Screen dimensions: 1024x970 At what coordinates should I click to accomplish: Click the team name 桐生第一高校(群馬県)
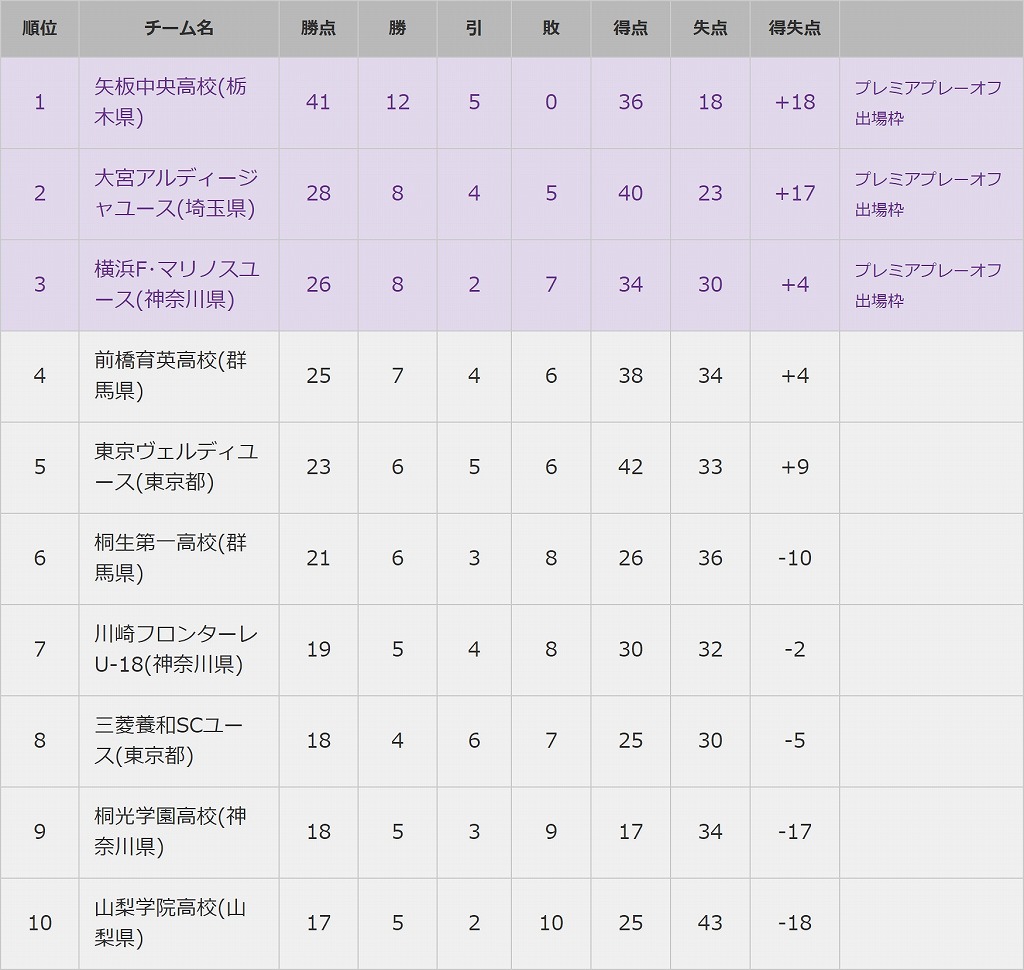[170, 557]
